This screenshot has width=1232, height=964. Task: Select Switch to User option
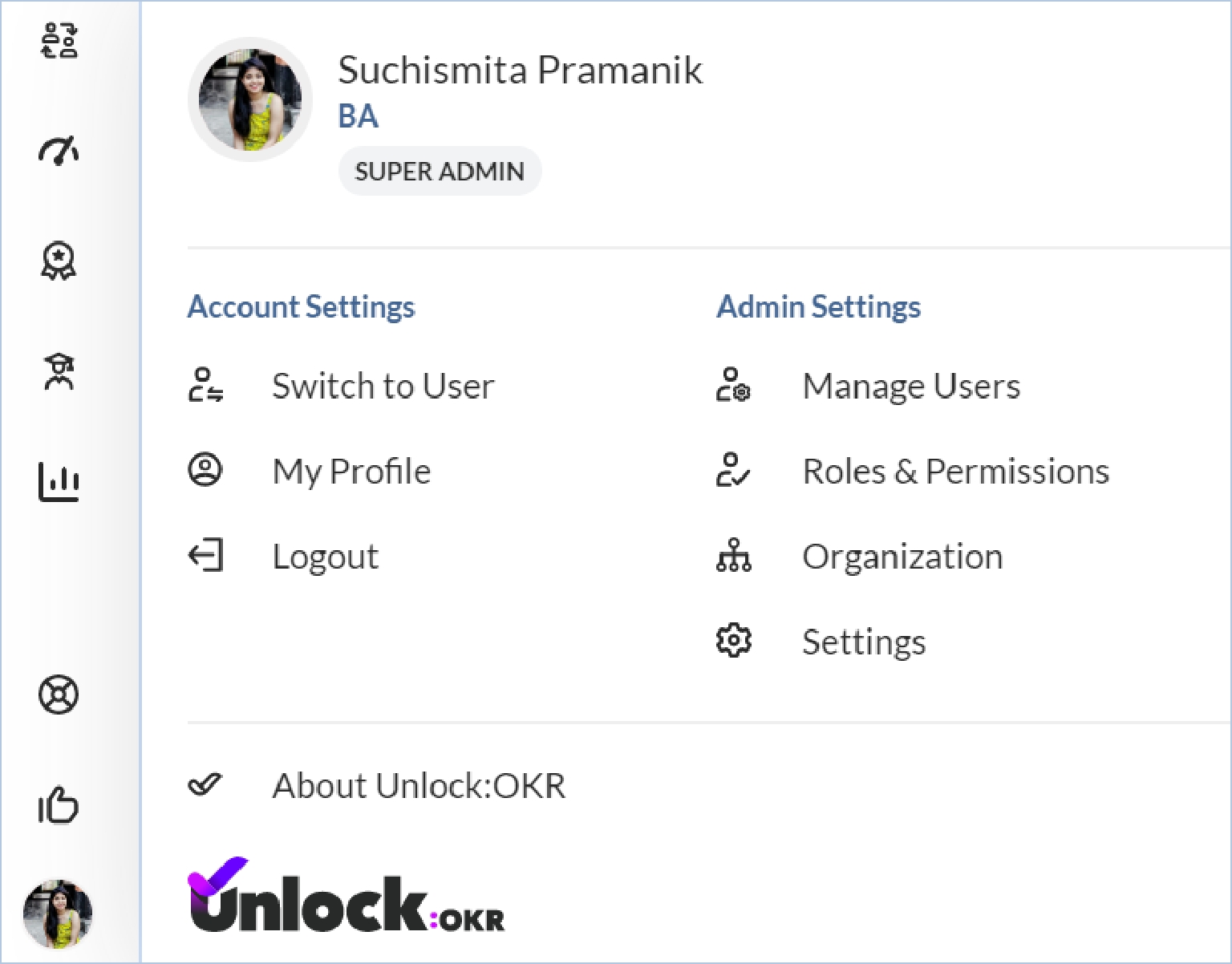point(383,386)
